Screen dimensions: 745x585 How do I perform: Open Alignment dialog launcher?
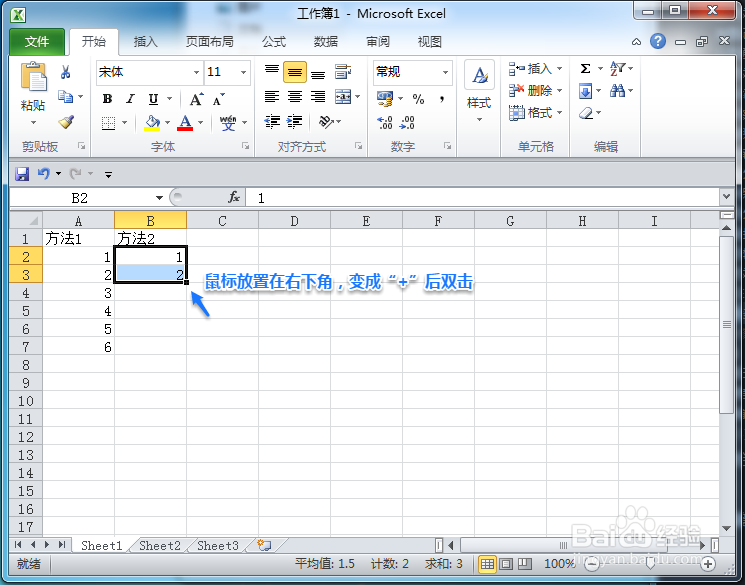359,146
